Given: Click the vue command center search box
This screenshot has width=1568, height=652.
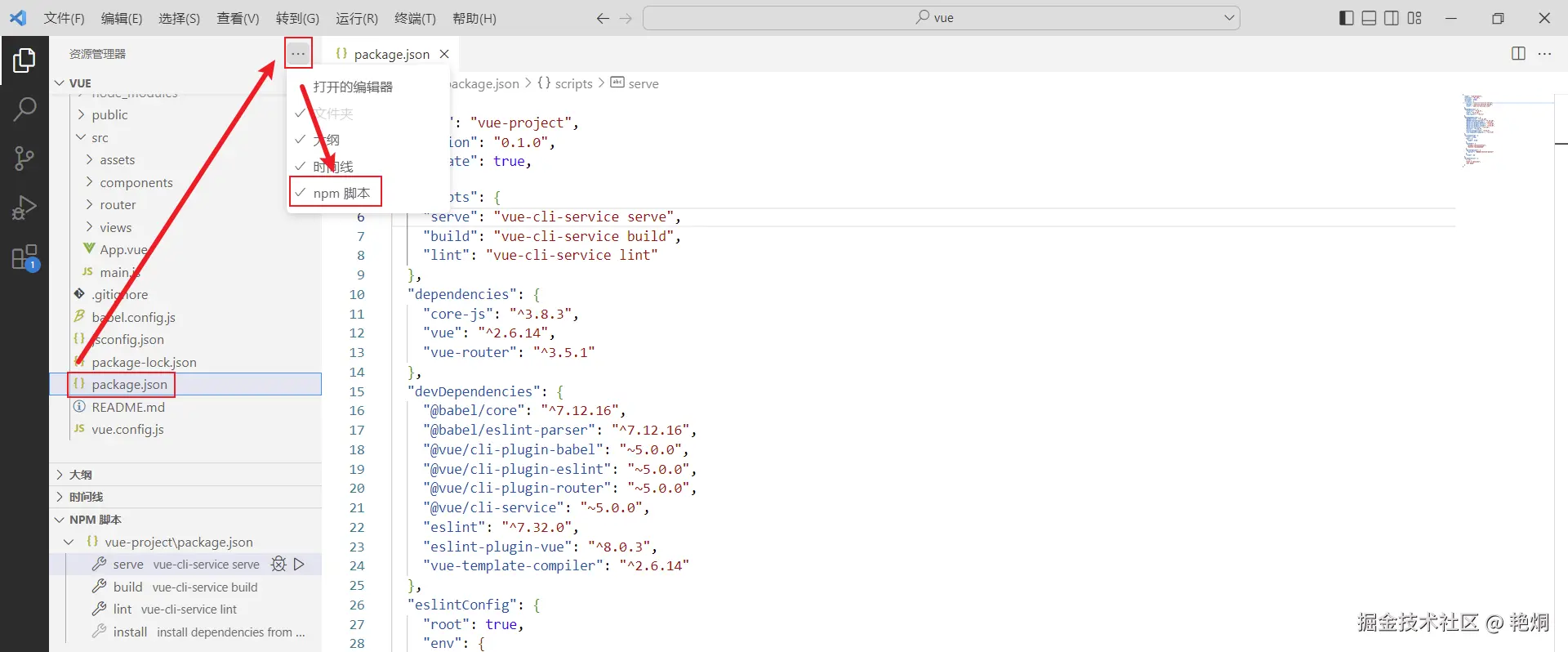Looking at the screenshot, I should (941, 18).
